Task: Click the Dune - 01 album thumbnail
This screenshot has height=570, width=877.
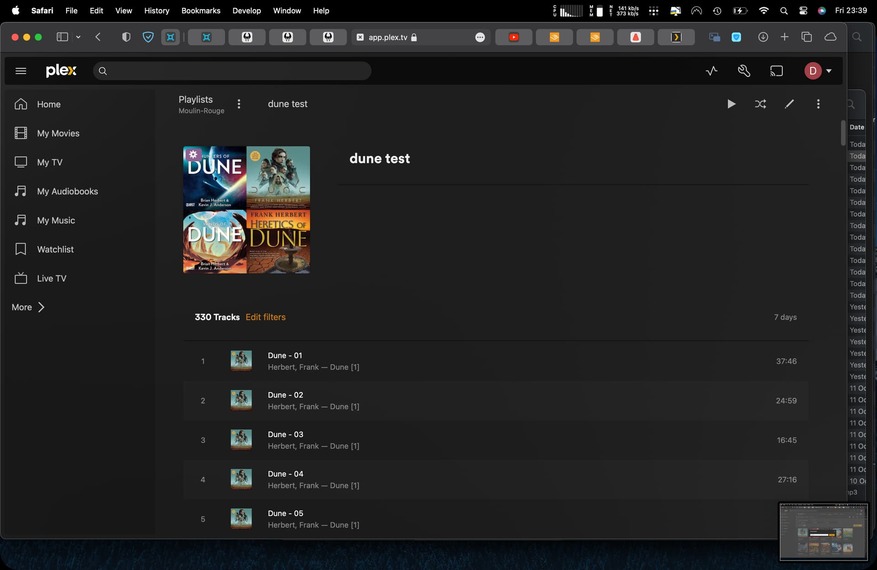Action: click(x=241, y=361)
